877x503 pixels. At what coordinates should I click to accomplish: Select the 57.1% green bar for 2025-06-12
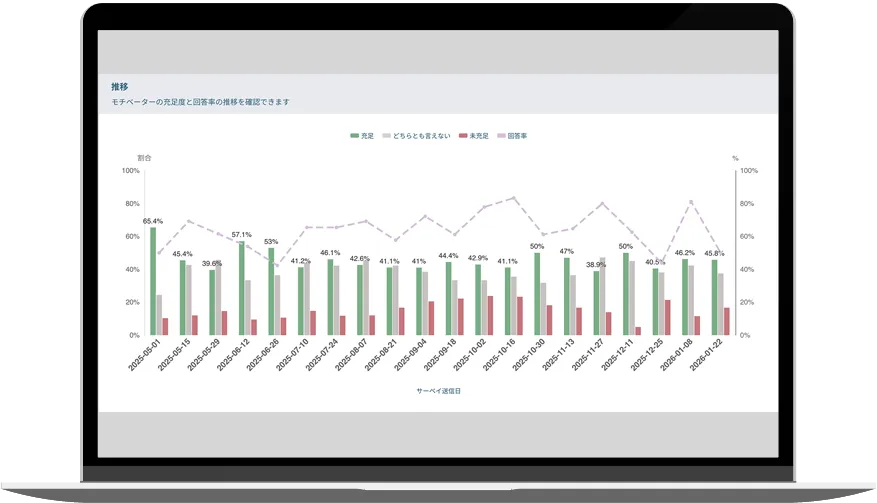click(x=241, y=288)
